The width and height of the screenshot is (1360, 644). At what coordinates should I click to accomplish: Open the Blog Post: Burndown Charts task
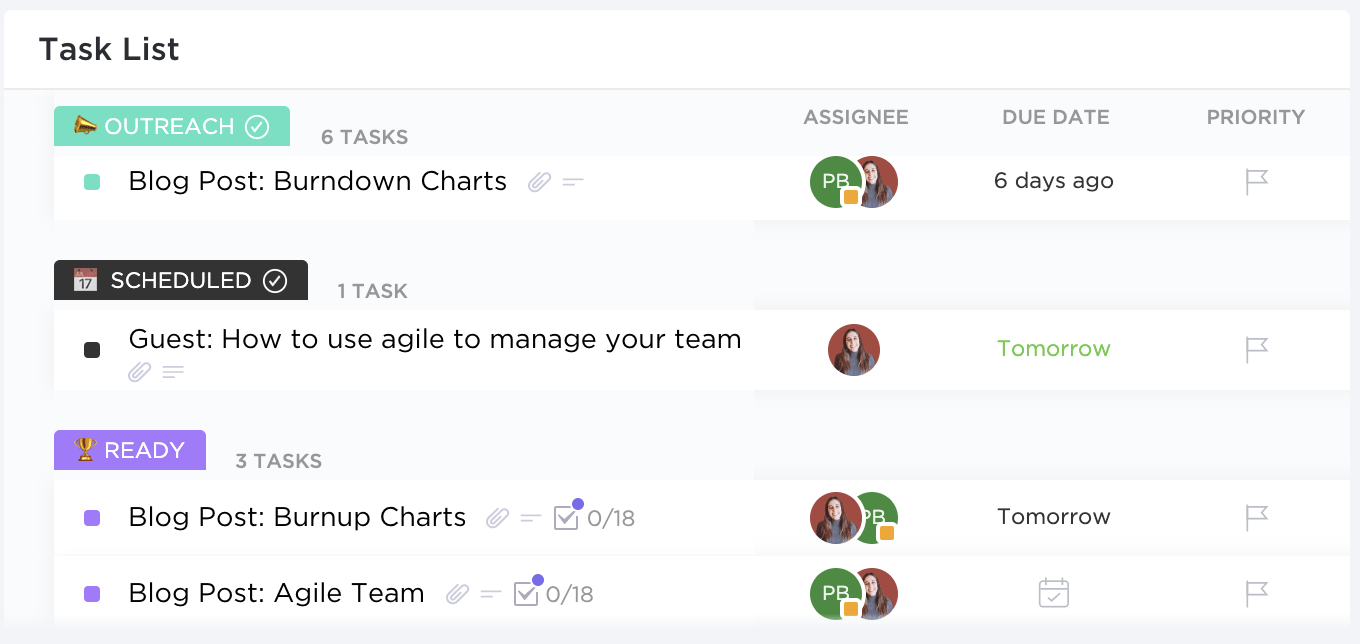[x=317, y=181]
